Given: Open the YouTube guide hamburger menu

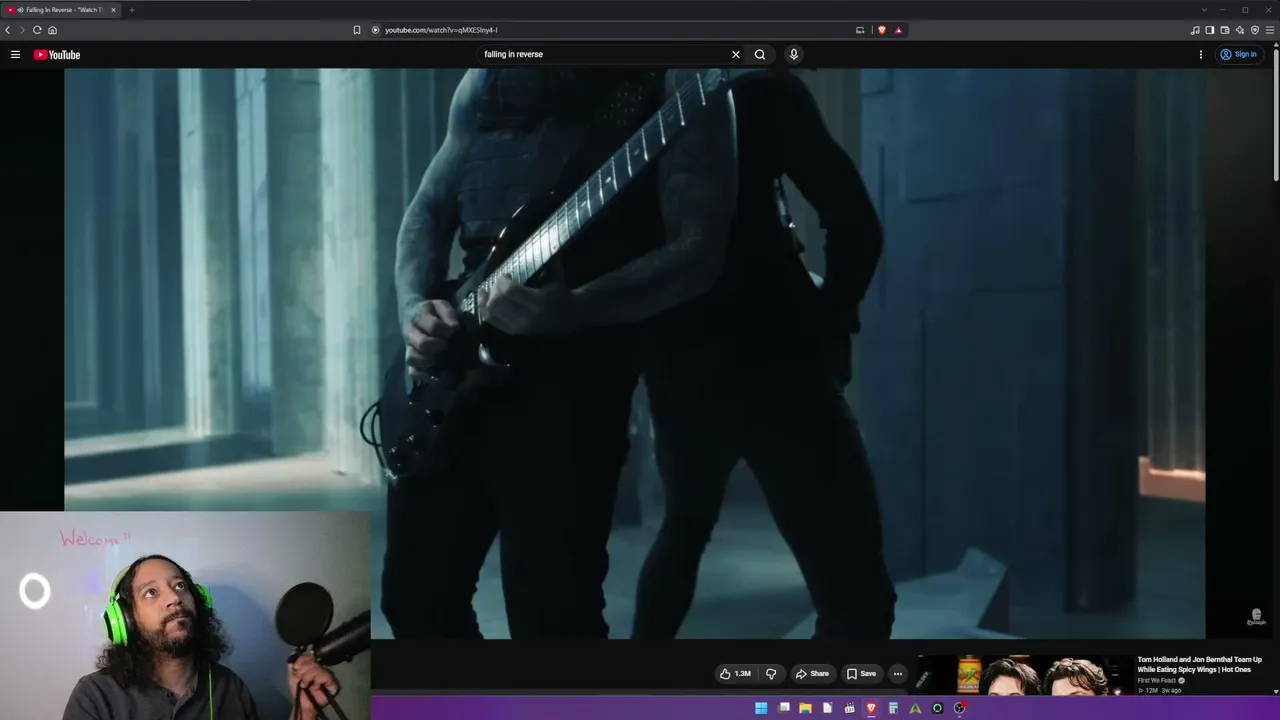Looking at the screenshot, I should [15, 55].
